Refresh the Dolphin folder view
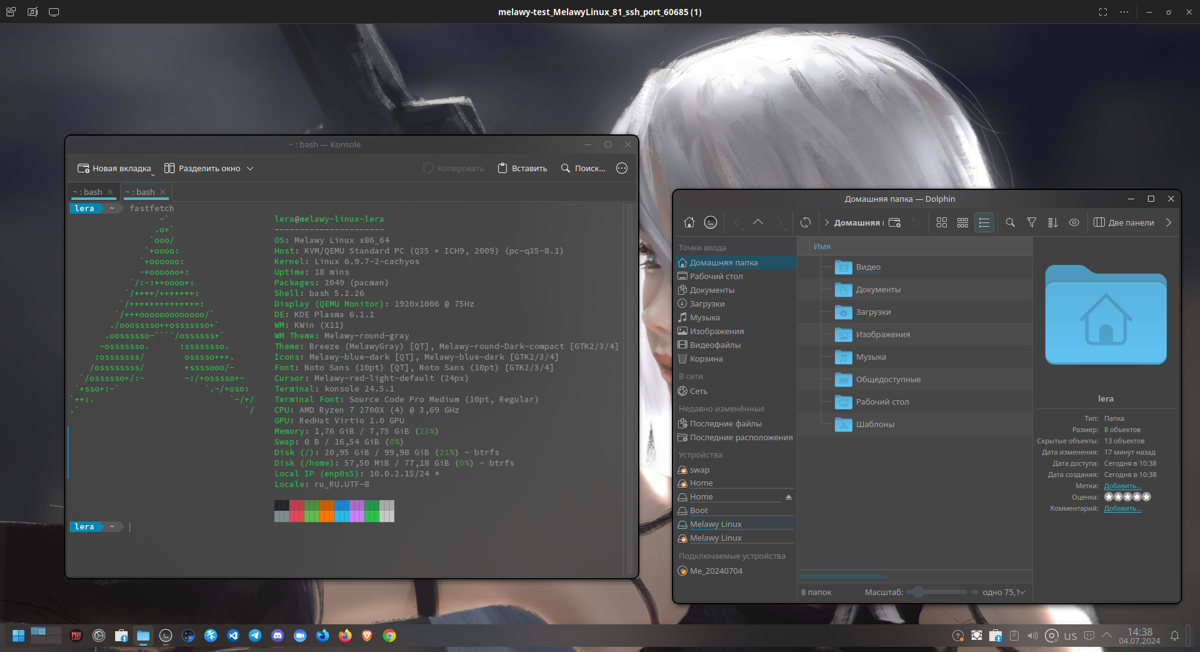The image size is (1200, 652). pos(806,223)
